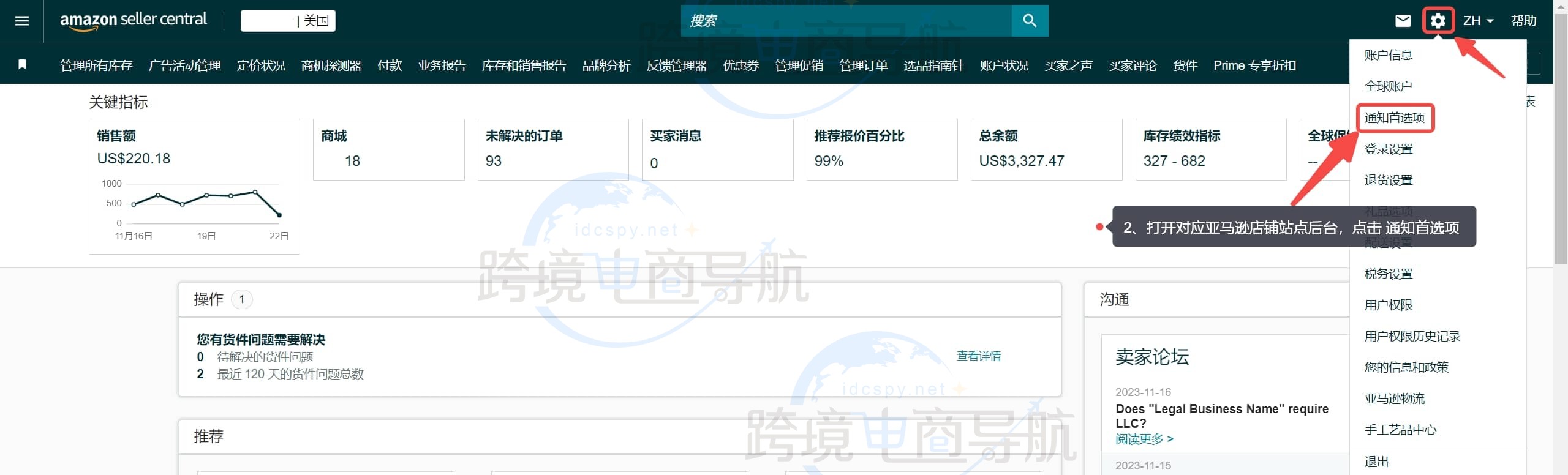Open 品牌分析 from the navigation bar

pos(606,65)
